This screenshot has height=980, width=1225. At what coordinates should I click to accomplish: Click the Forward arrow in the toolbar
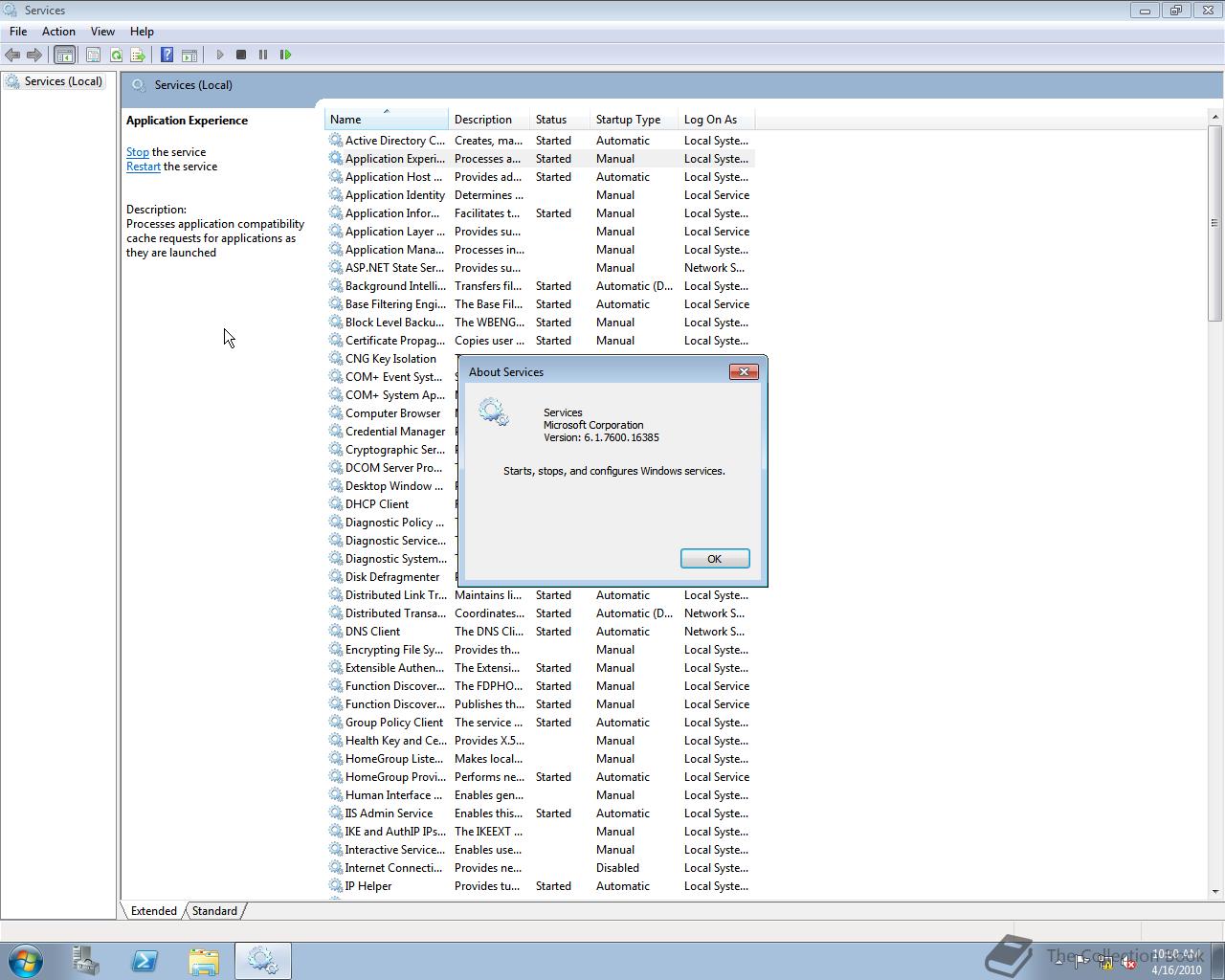34,55
